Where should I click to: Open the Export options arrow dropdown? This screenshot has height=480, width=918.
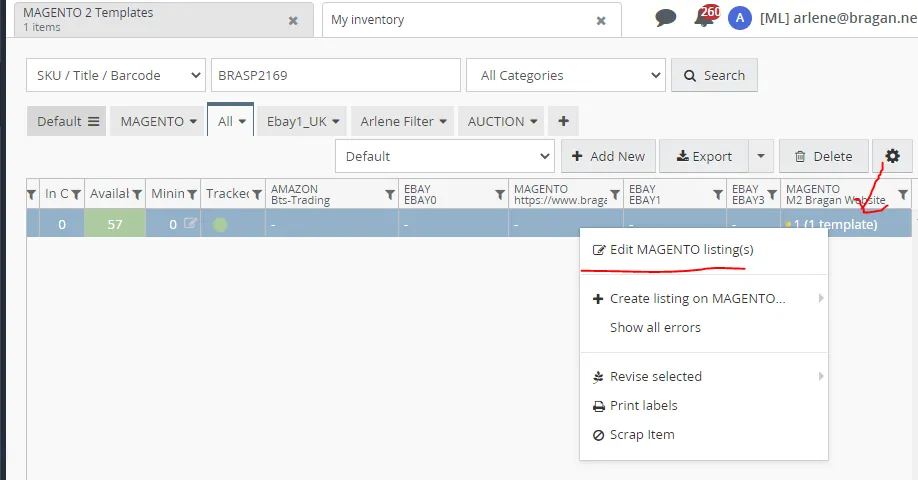pos(761,156)
